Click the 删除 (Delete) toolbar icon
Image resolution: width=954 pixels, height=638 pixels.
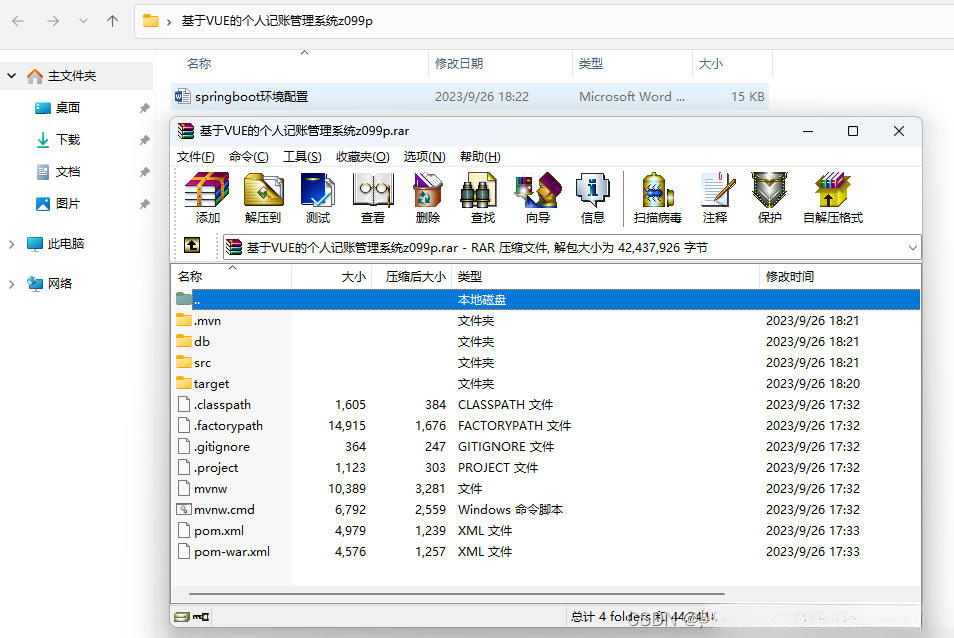428,197
